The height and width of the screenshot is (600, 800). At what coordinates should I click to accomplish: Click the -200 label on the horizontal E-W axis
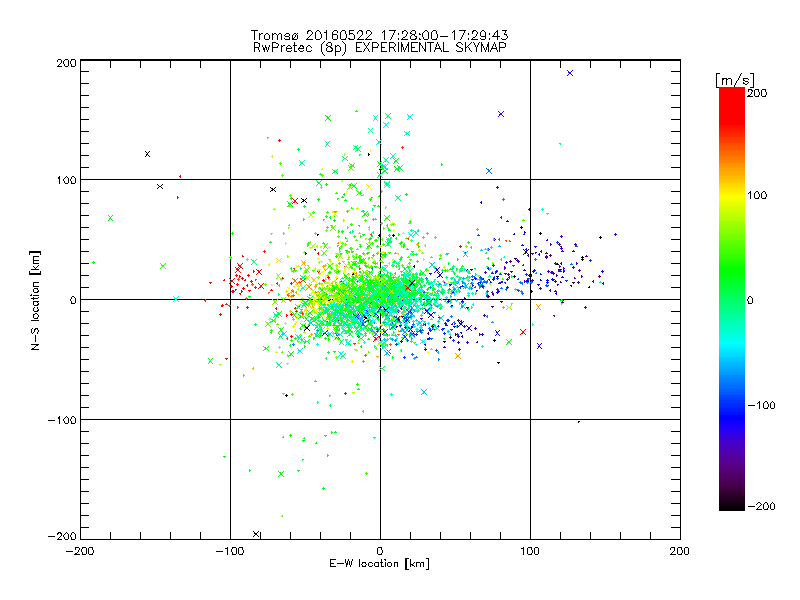click(x=81, y=551)
